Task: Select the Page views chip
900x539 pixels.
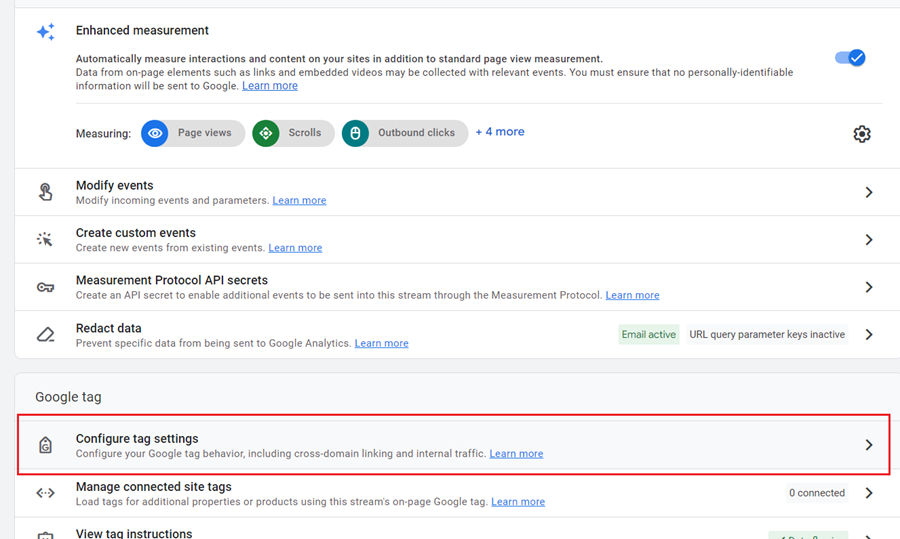Action: pos(193,133)
